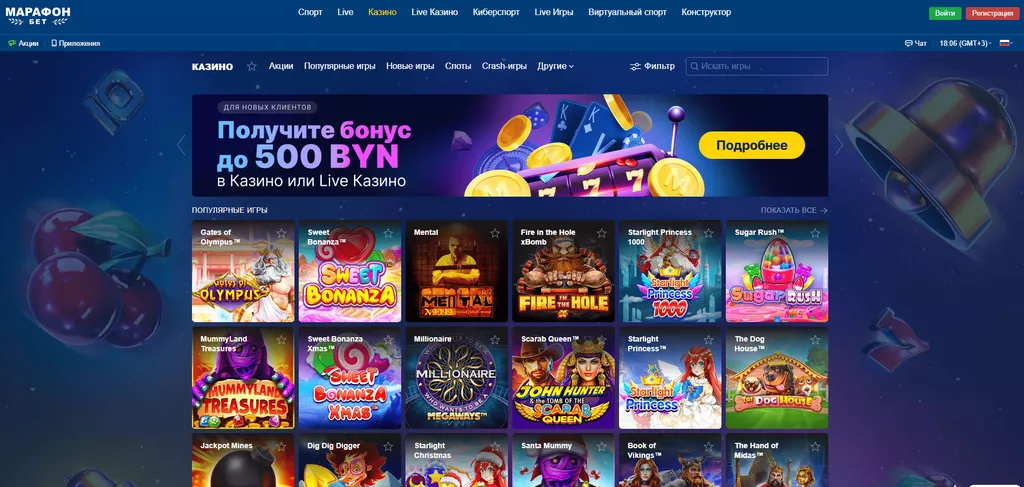Open the Sweet Bonanza game thumbnail
The height and width of the screenshot is (487, 1024).
350,271
